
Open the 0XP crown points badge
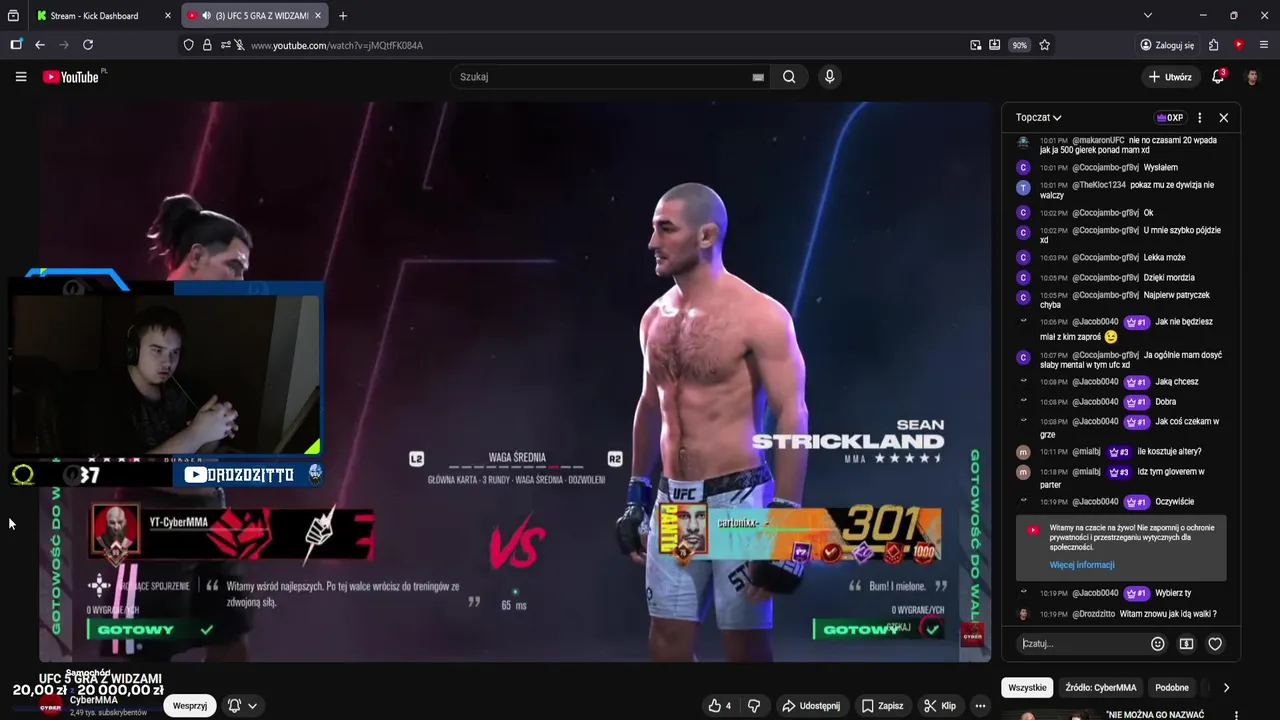[1170, 118]
